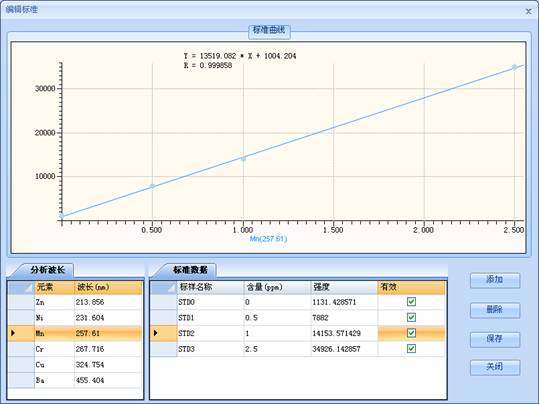Click the STD1 concentration cell 0.5
Image resolution: width=539 pixels, height=404 pixels.
tap(277, 318)
